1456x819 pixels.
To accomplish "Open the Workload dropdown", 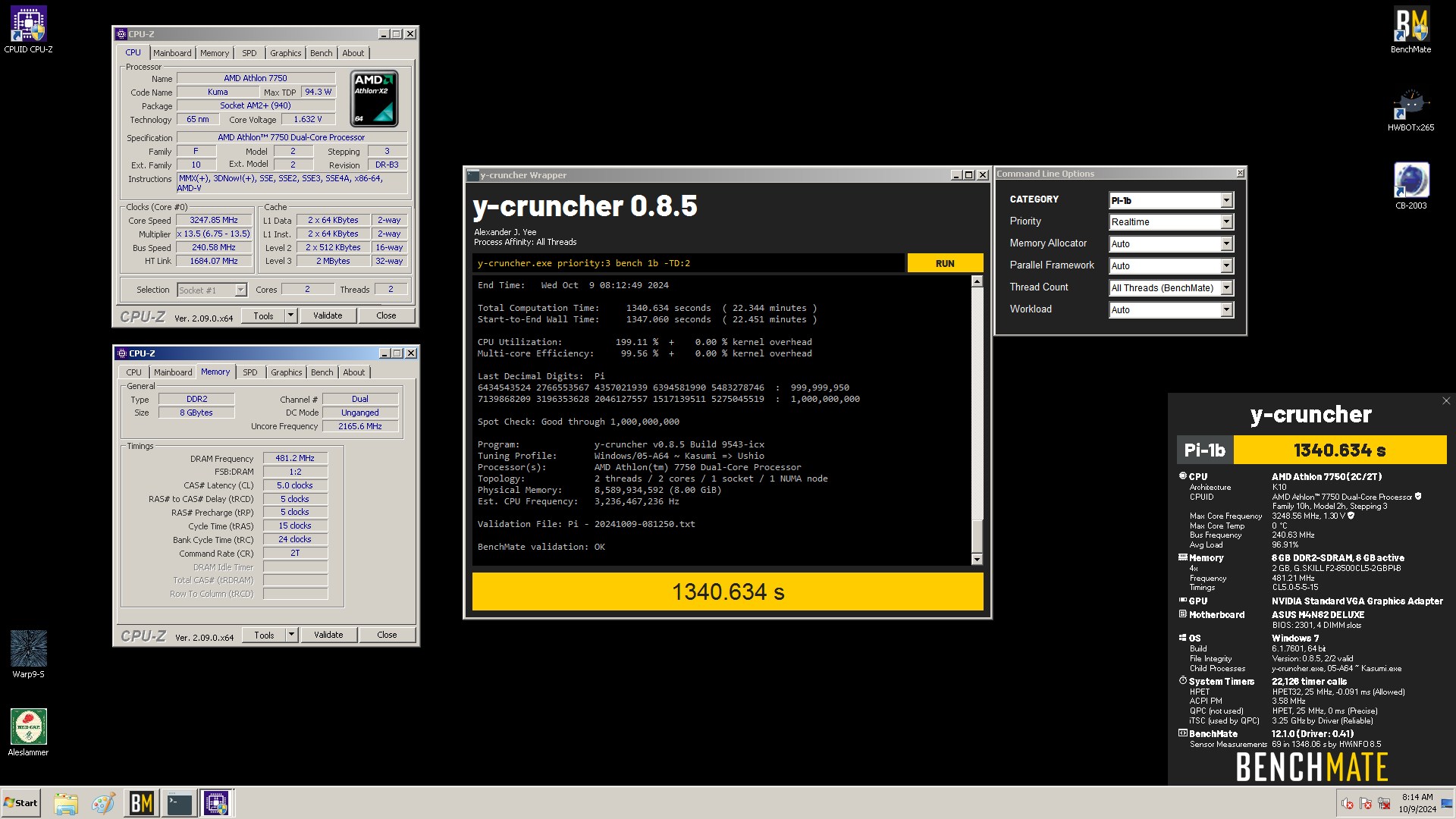I will pyautogui.click(x=1171, y=310).
